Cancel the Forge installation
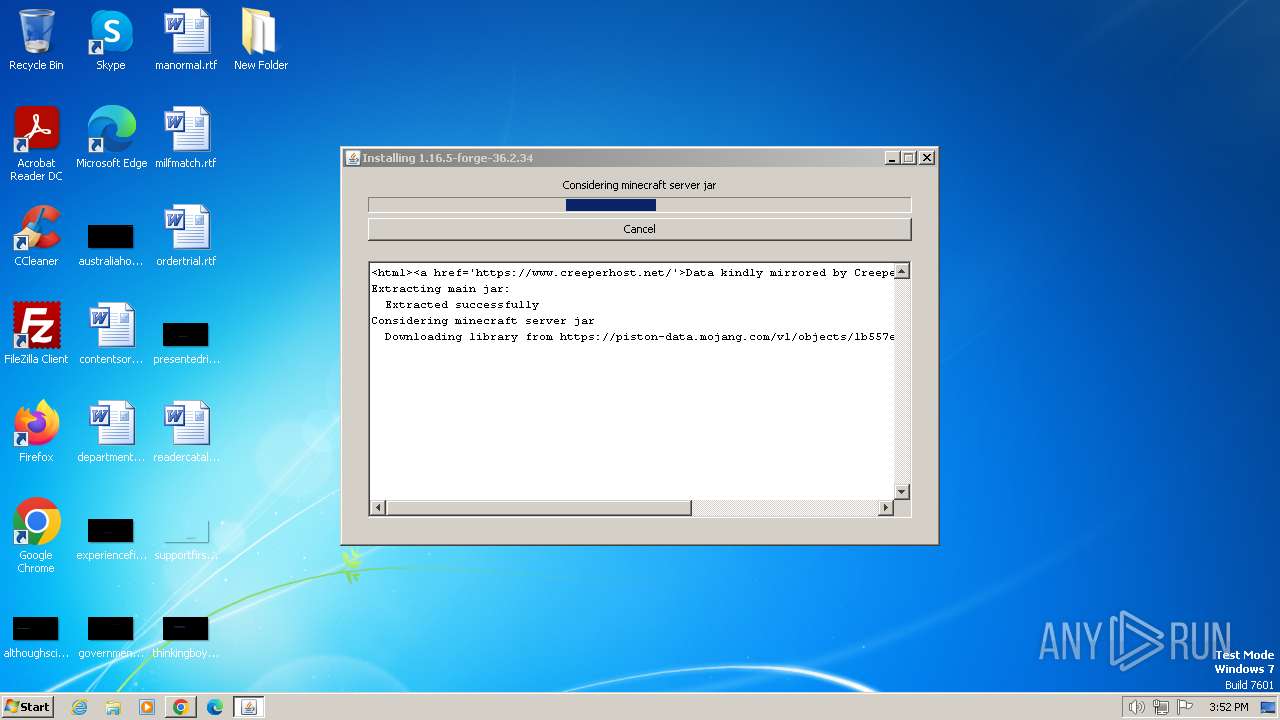 click(x=639, y=229)
